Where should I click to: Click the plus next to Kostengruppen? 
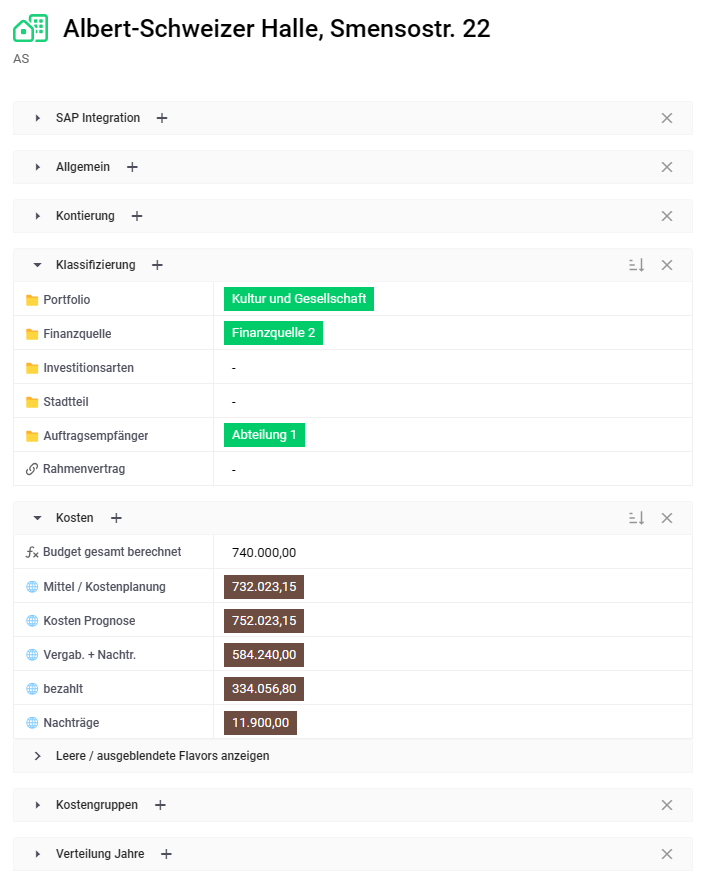[x=160, y=805]
